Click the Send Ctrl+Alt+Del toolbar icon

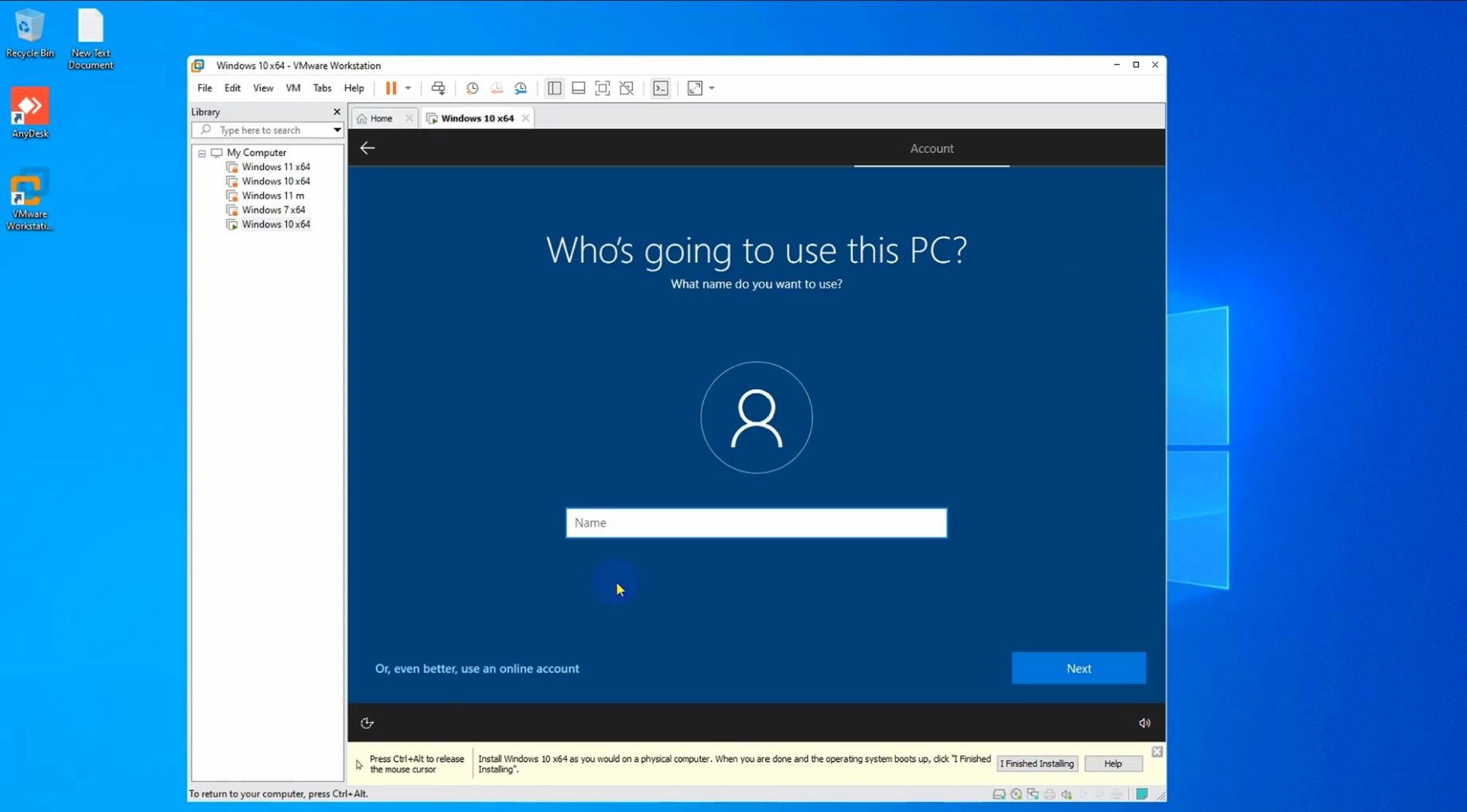[x=438, y=88]
